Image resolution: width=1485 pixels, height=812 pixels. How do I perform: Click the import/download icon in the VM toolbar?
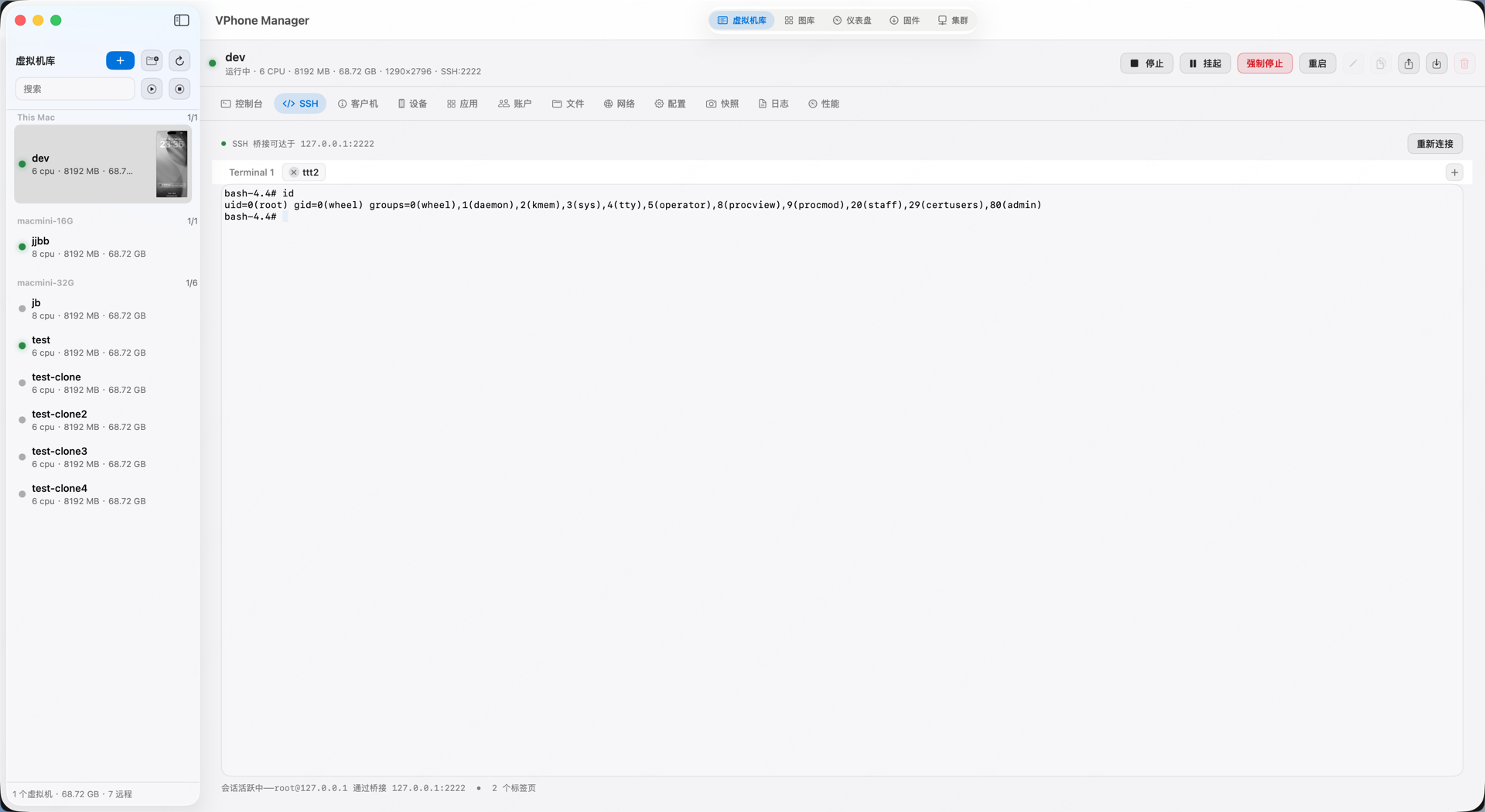click(x=1436, y=63)
